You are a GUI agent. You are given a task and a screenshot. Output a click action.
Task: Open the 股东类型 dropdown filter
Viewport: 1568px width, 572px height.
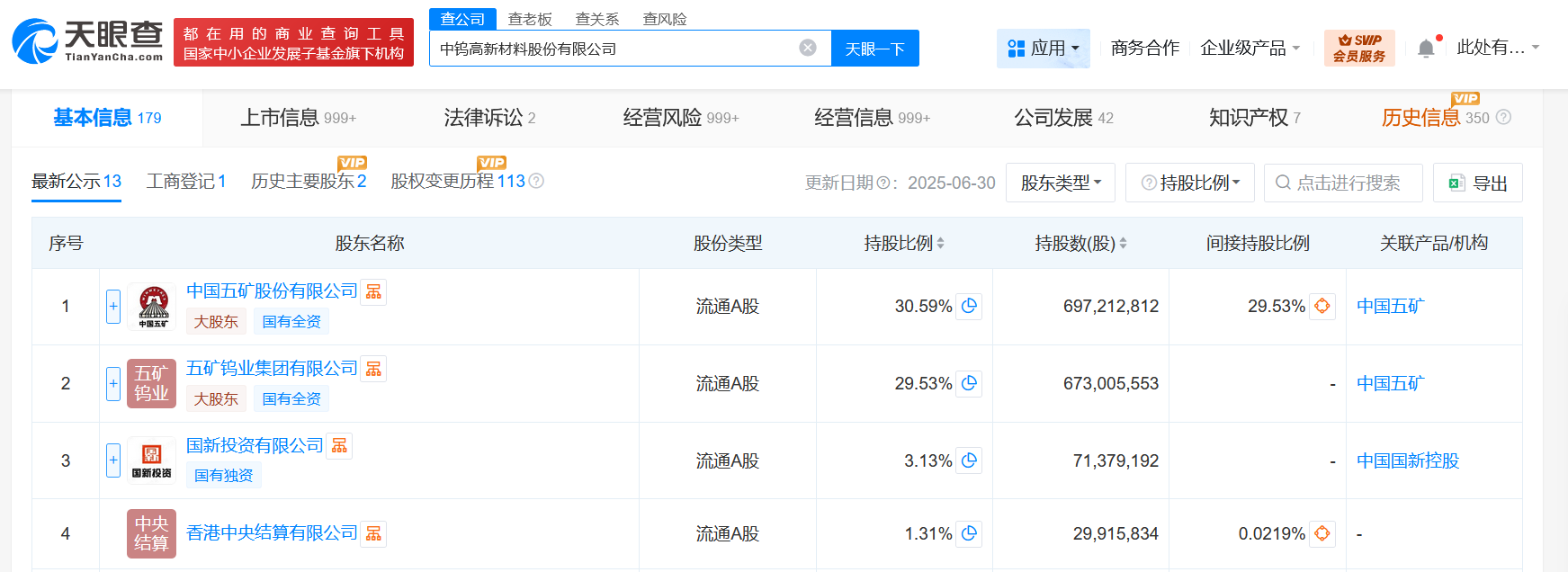click(x=1060, y=183)
